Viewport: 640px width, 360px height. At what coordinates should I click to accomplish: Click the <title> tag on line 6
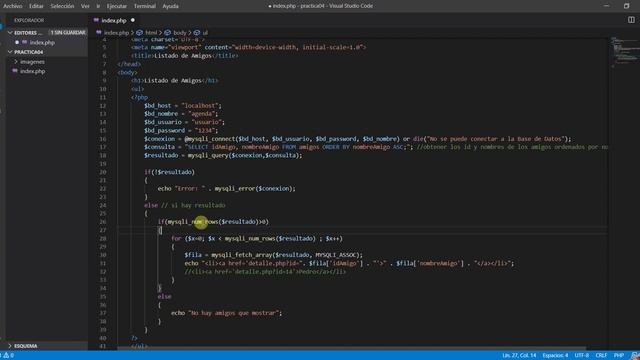(x=142, y=56)
